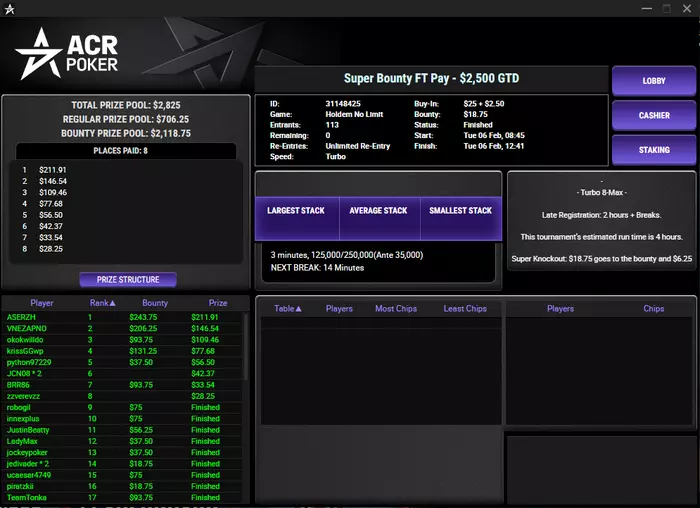This screenshot has height=508, width=700.
Task: Minimize the tournament lobby window
Action: click(x=646, y=8)
